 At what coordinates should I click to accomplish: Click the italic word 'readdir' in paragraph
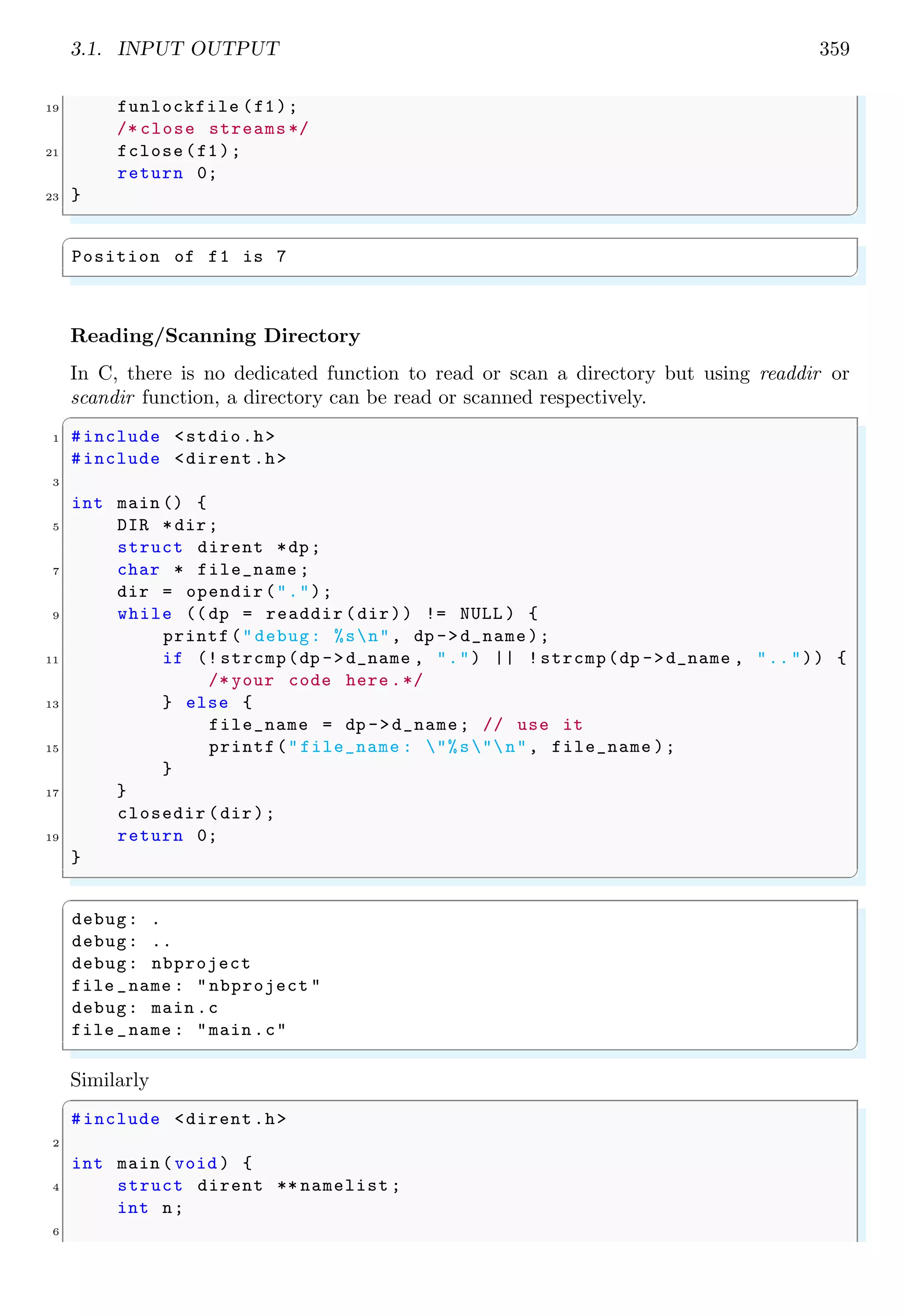(x=790, y=373)
